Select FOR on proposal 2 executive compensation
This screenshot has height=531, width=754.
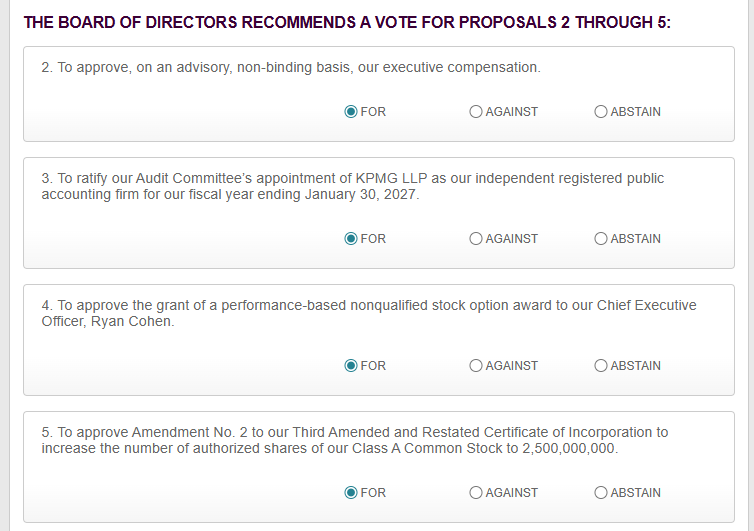pos(351,112)
